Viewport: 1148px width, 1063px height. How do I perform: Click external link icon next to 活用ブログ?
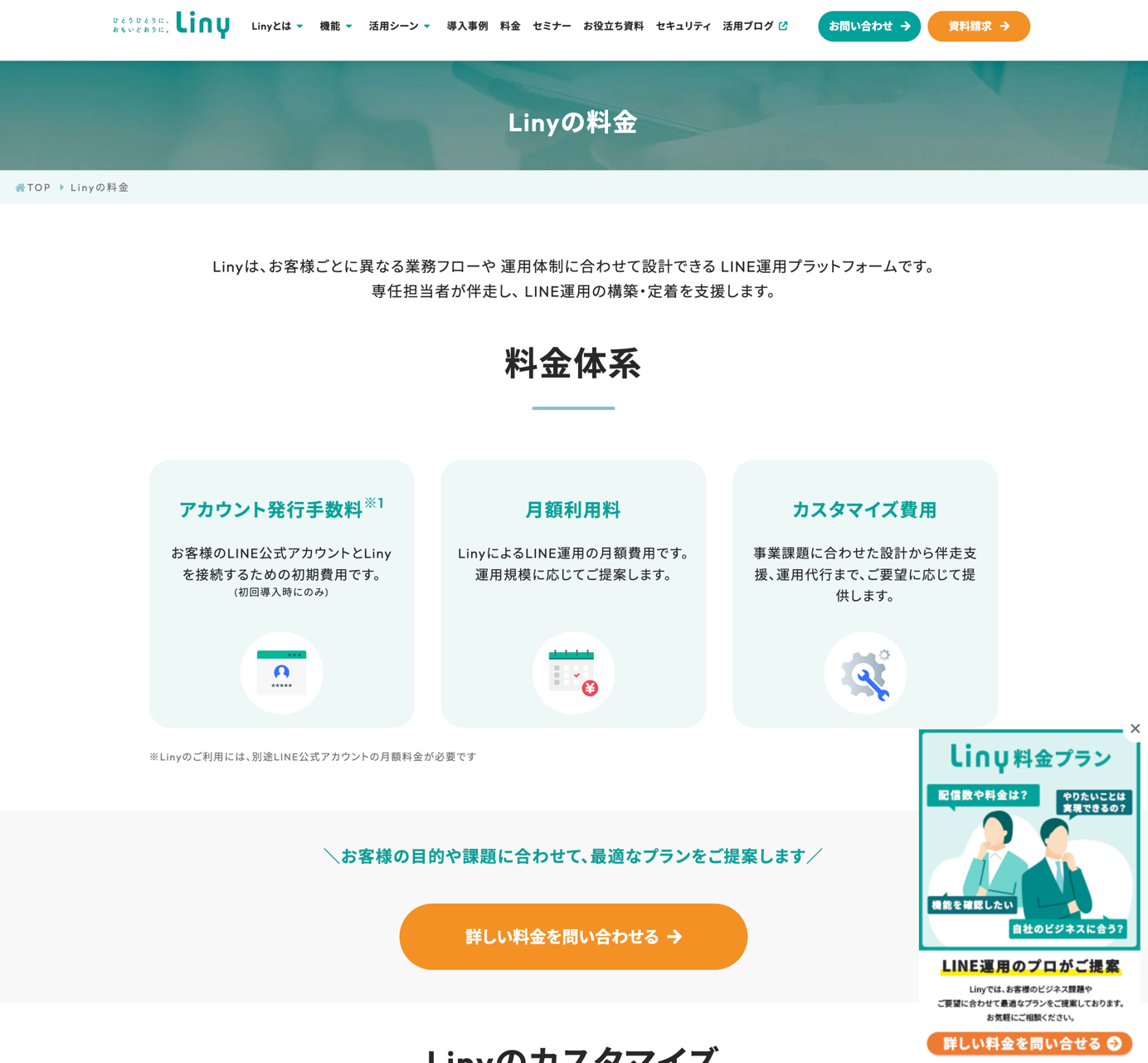[783, 26]
